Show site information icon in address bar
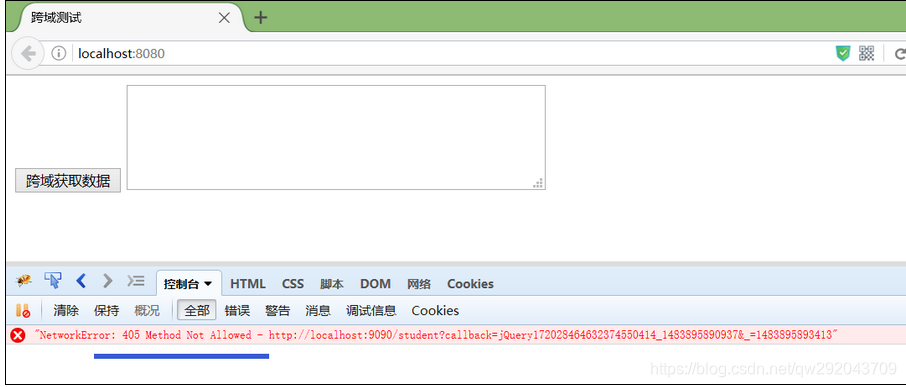906x387 pixels. point(59,54)
